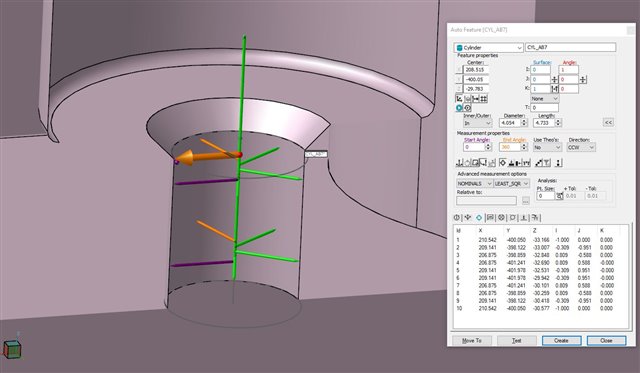
Task: Click the Diameter value field
Action: point(510,123)
